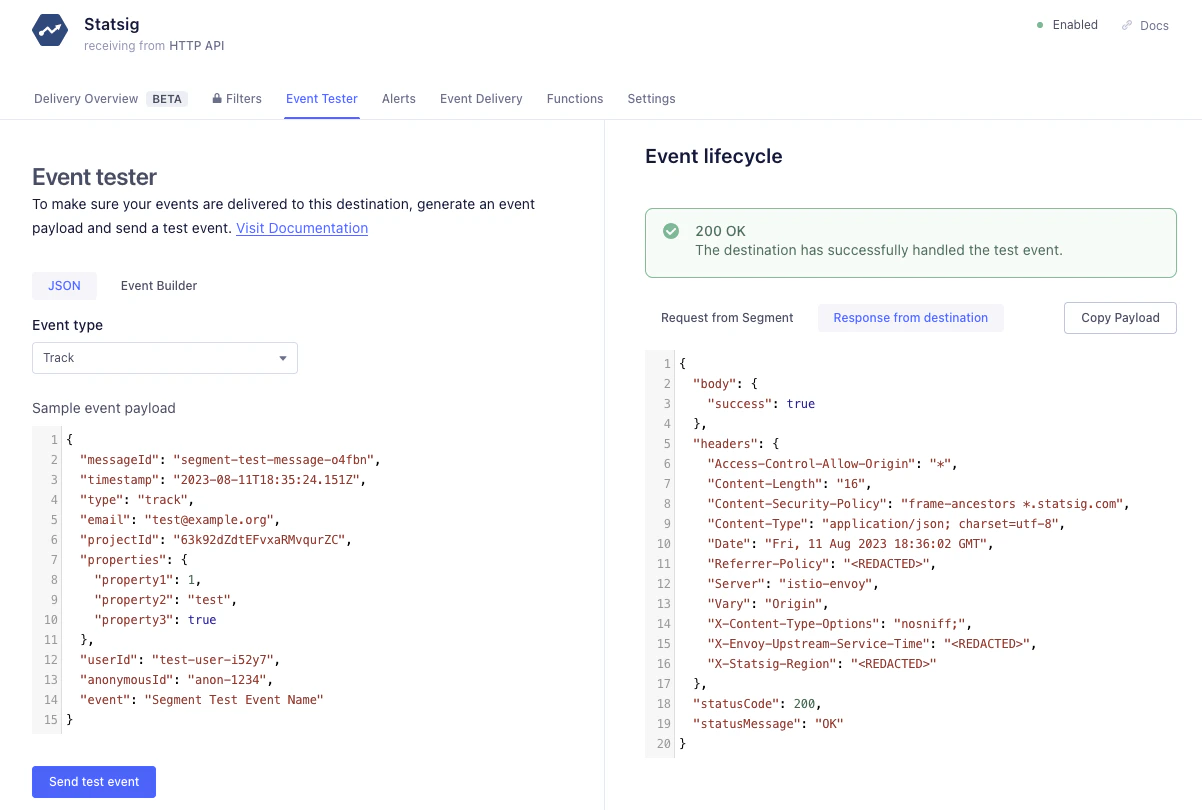Click the lock icon beside Filters

217,99
